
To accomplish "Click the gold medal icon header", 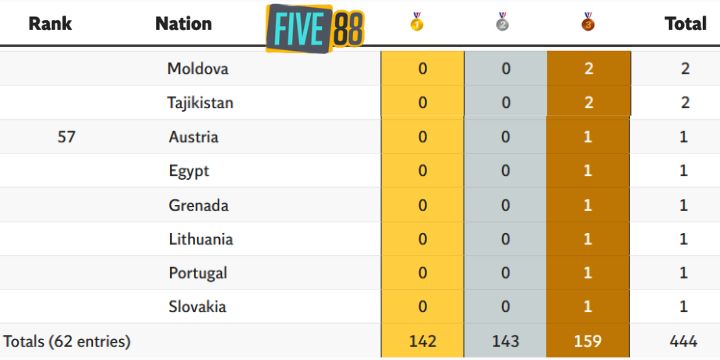I will tap(417, 22).
